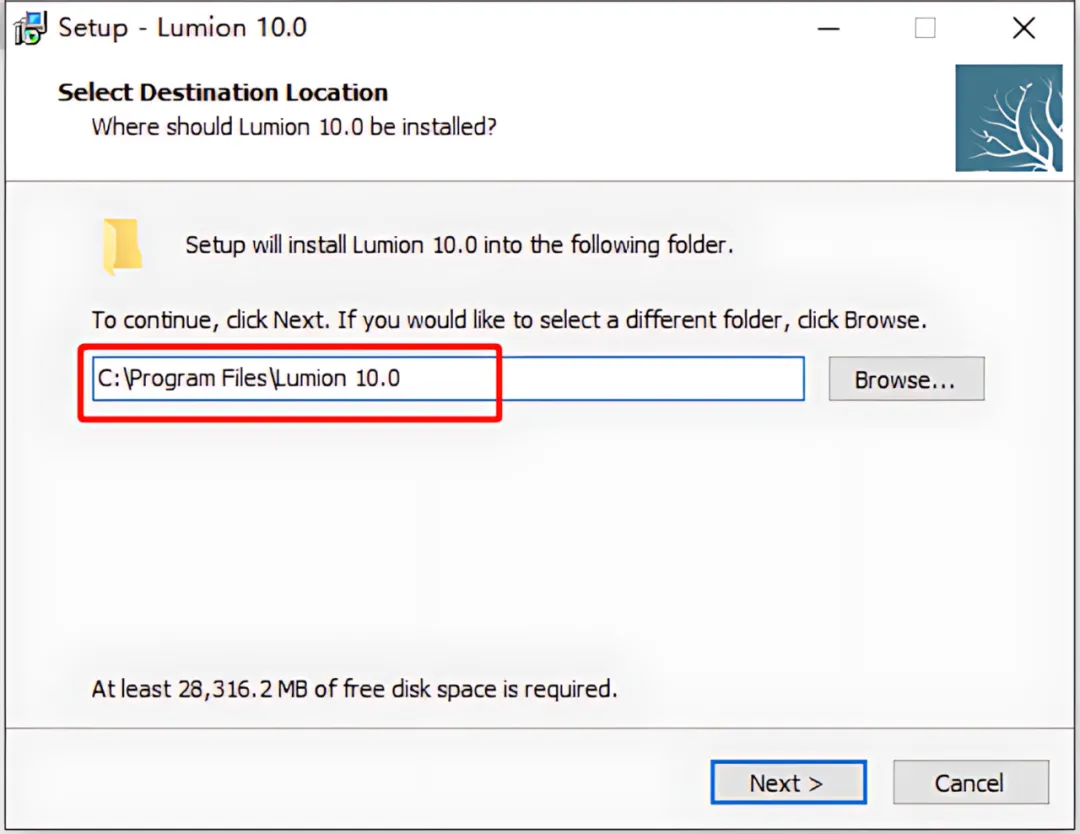The image size is (1080, 834).
Task: Click the "Select Destination Location" heading
Action: [x=223, y=93]
